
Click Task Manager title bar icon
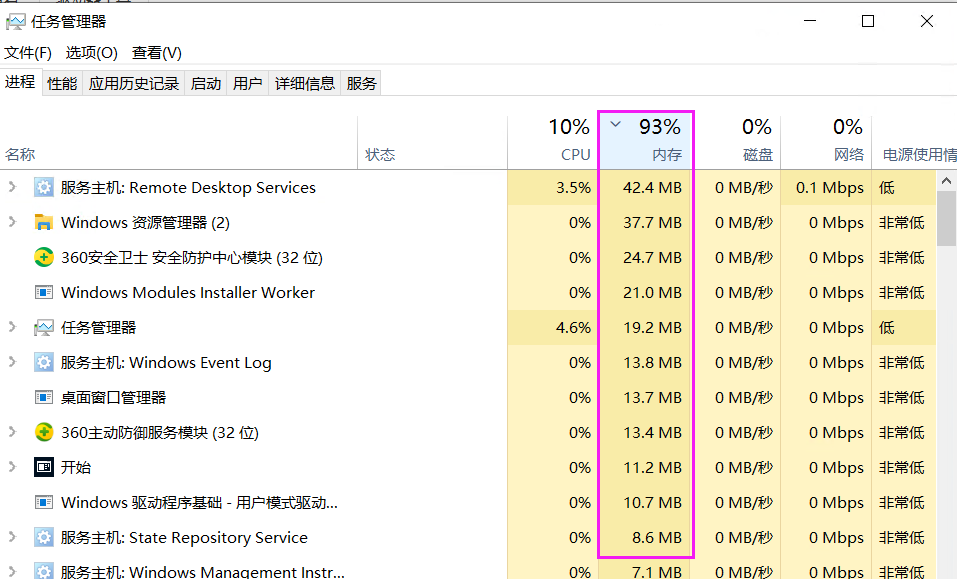(x=15, y=22)
